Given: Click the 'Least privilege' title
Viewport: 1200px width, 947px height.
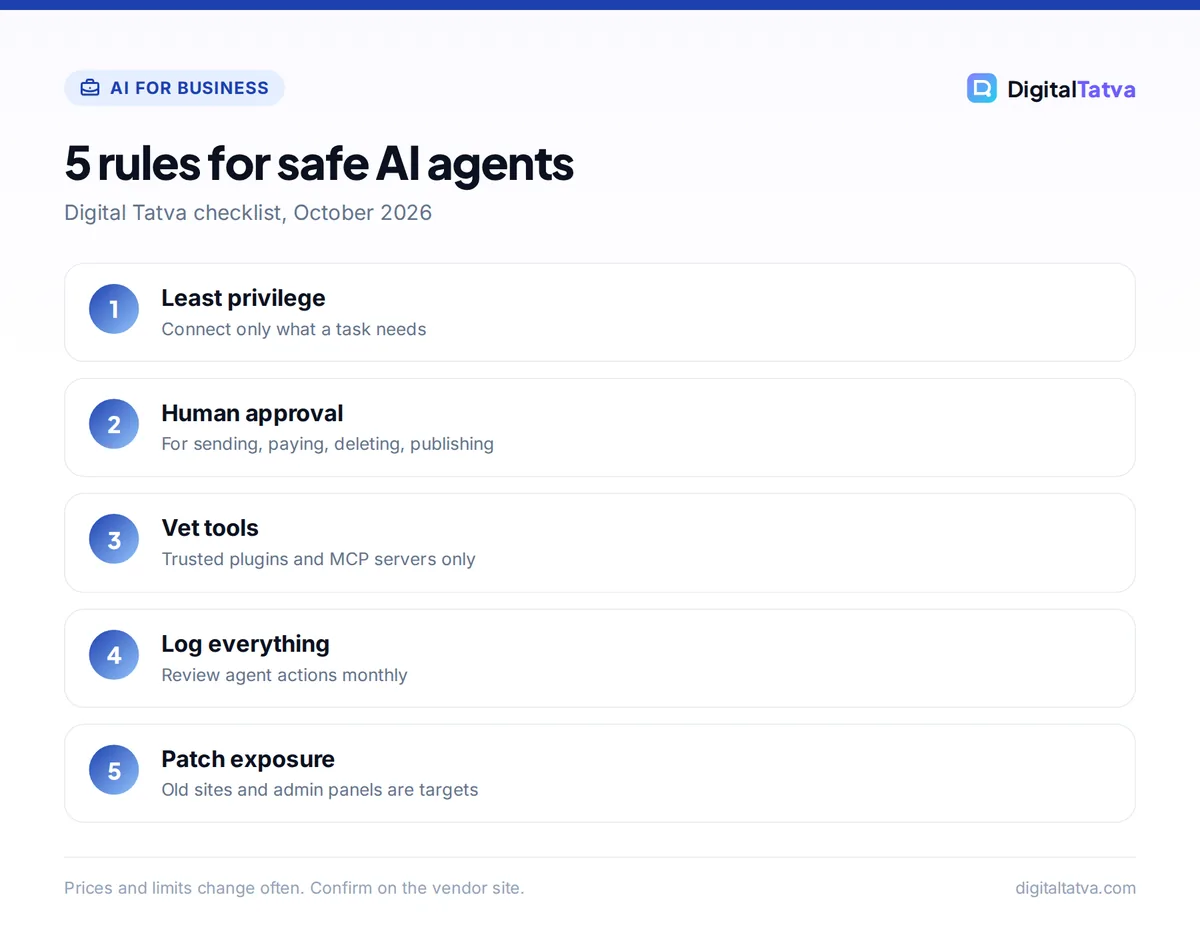Looking at the screenshot, I should (x=243, y=298).
